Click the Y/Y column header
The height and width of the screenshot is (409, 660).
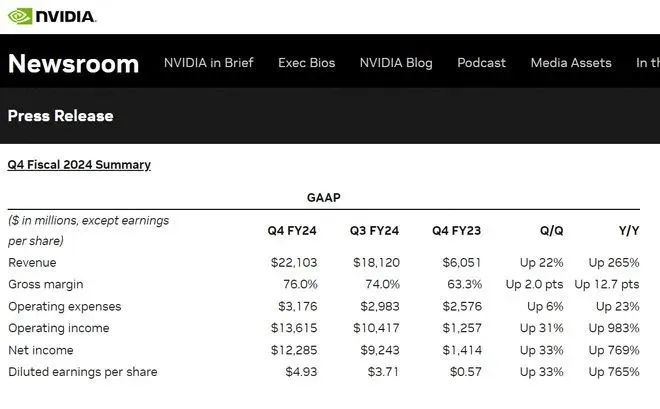click(630, 231)
